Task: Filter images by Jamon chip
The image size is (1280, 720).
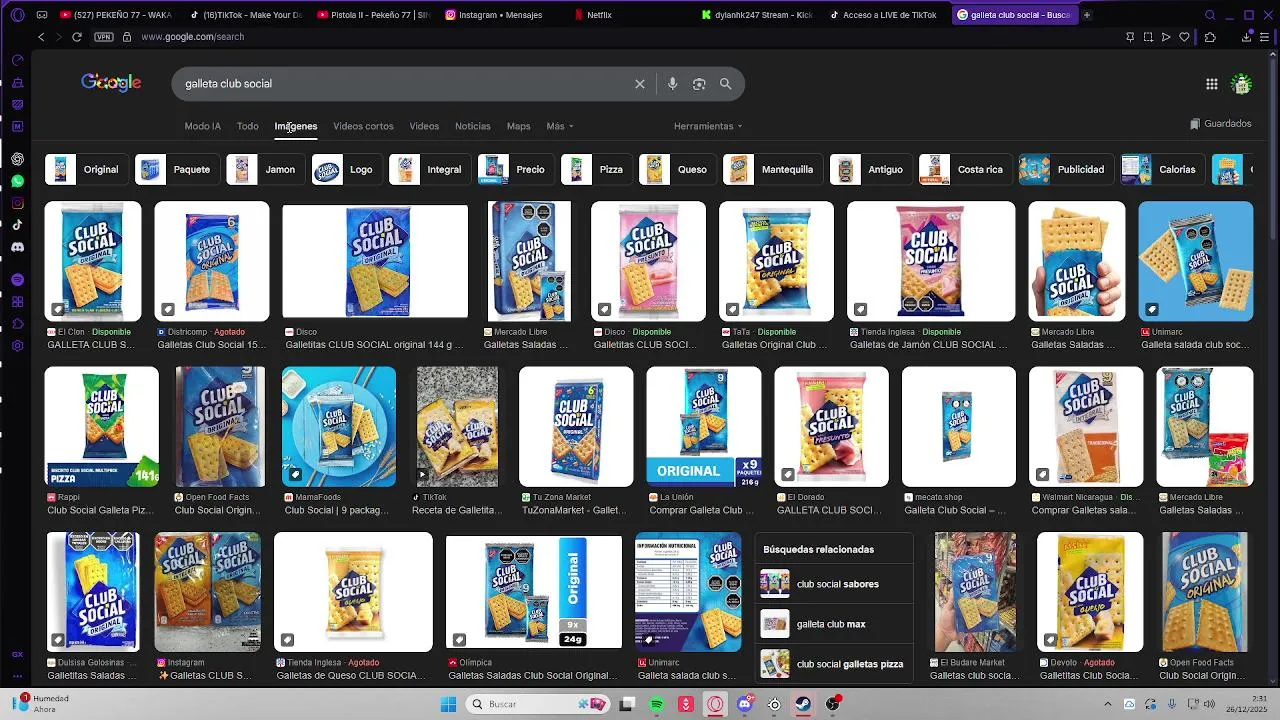Action: pyautogui.click(x=264, y=170)
